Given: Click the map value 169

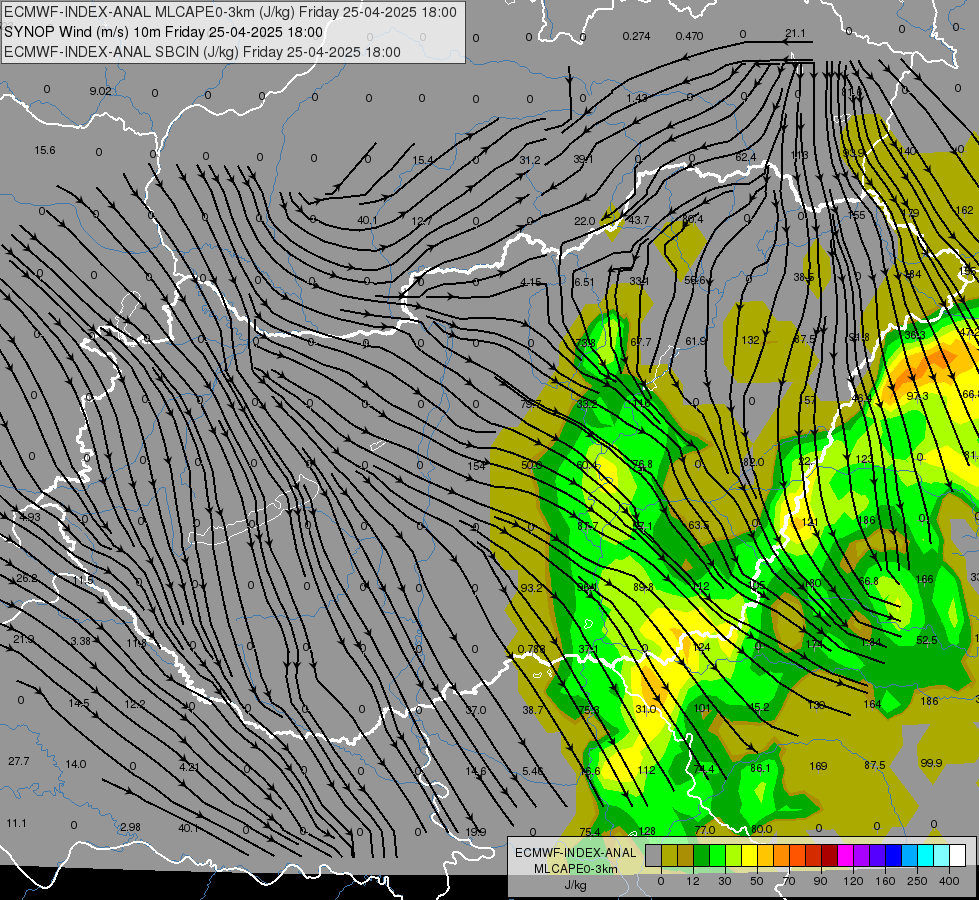Looking at the screenshot, I should click(818, 766).
